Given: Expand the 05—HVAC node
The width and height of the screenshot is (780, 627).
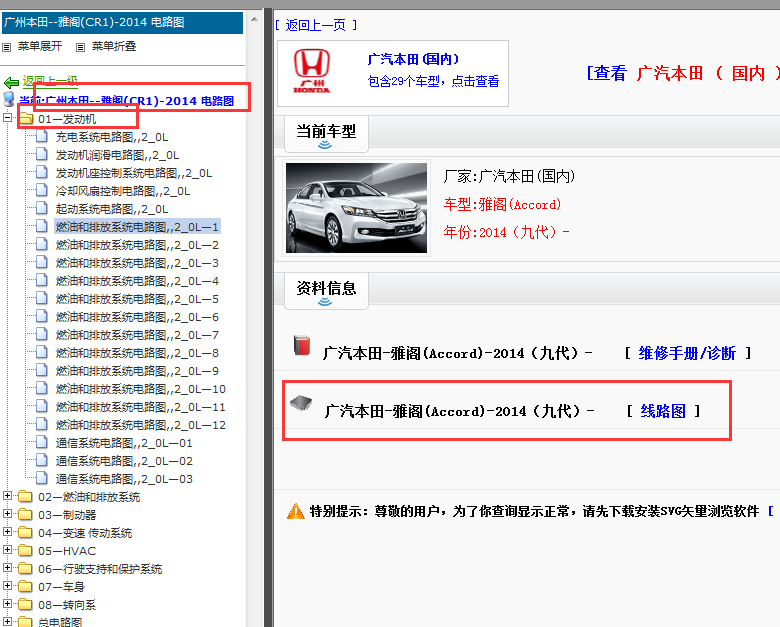Looking at the screenshot, I should (7, 549).
